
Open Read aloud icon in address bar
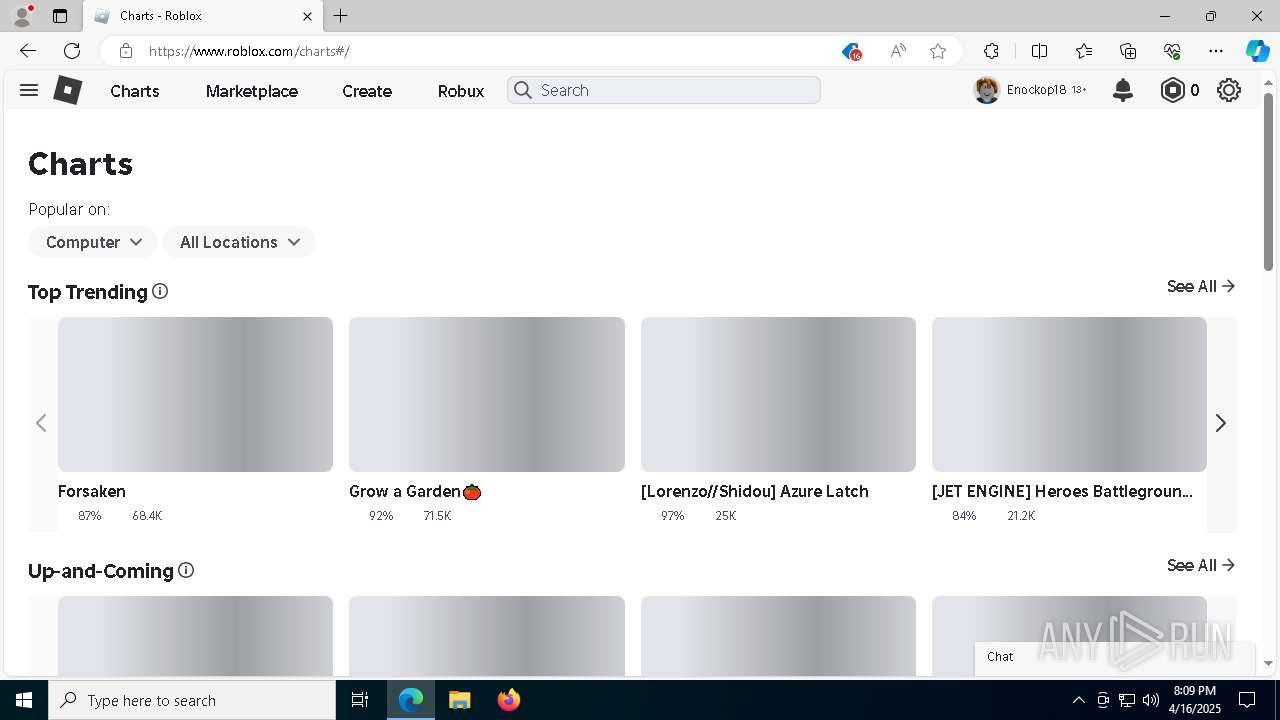click(898, 51)
